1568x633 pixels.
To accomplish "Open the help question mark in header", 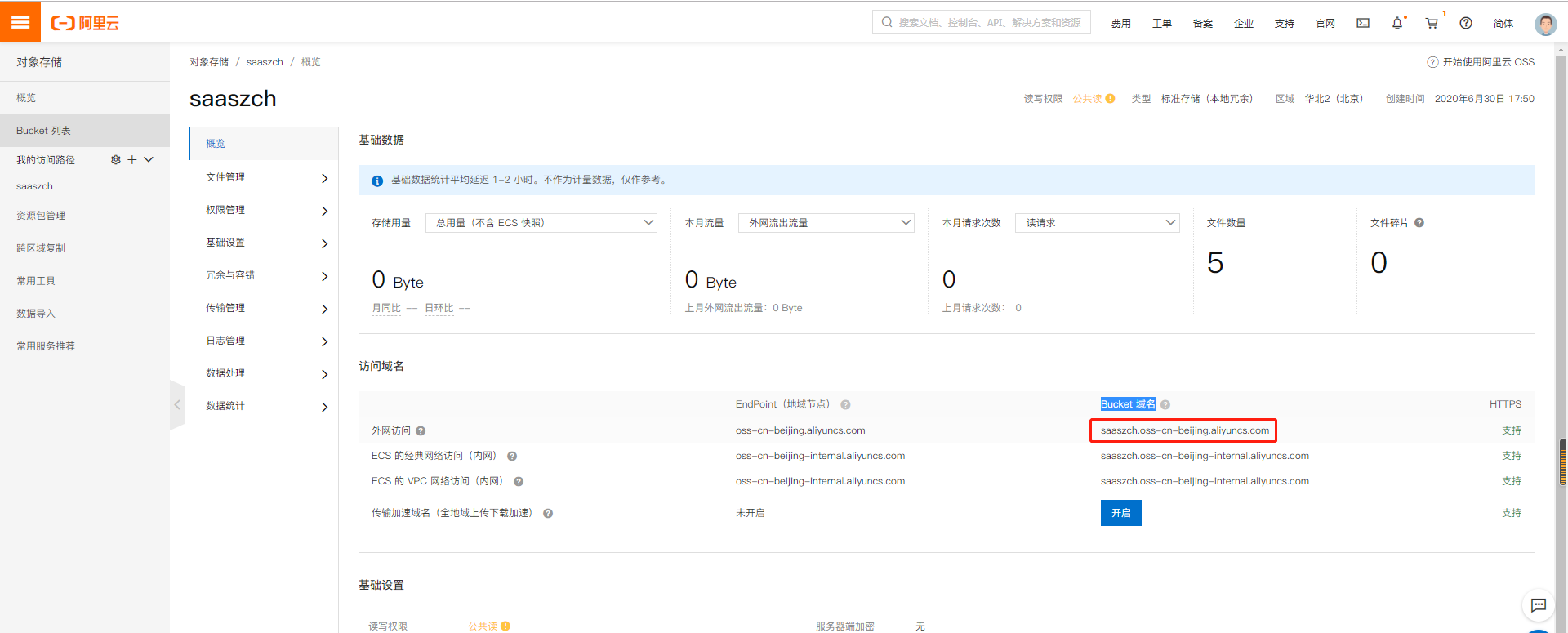I will 1466,23.
